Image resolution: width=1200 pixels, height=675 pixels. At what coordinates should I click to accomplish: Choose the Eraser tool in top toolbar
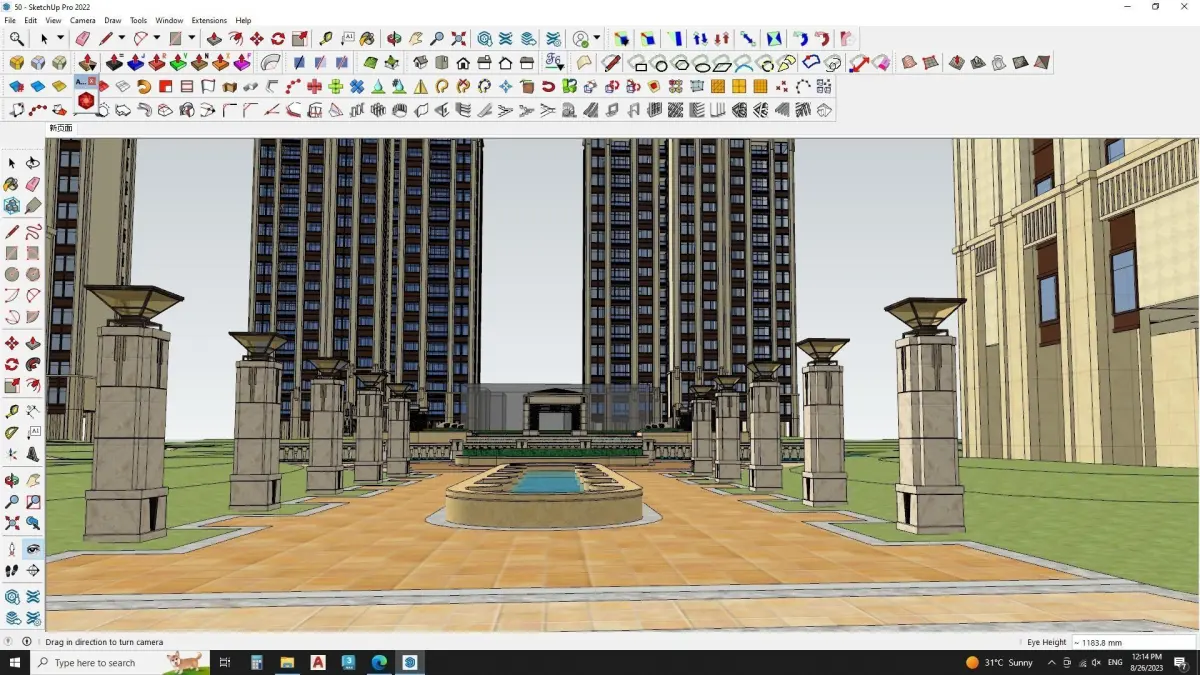[x=83, y=38]
